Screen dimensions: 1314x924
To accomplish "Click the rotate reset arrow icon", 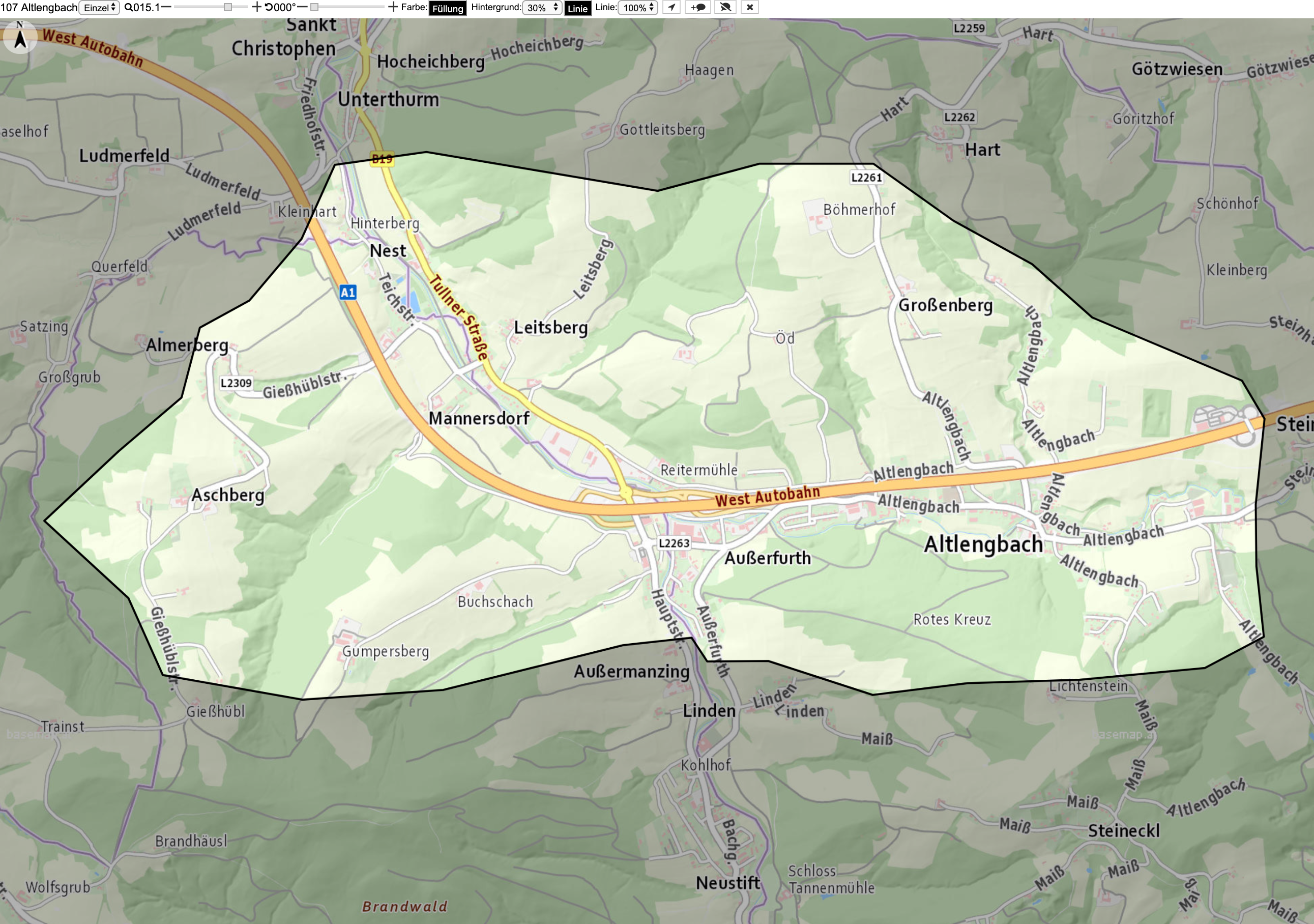I will point(269,8).
